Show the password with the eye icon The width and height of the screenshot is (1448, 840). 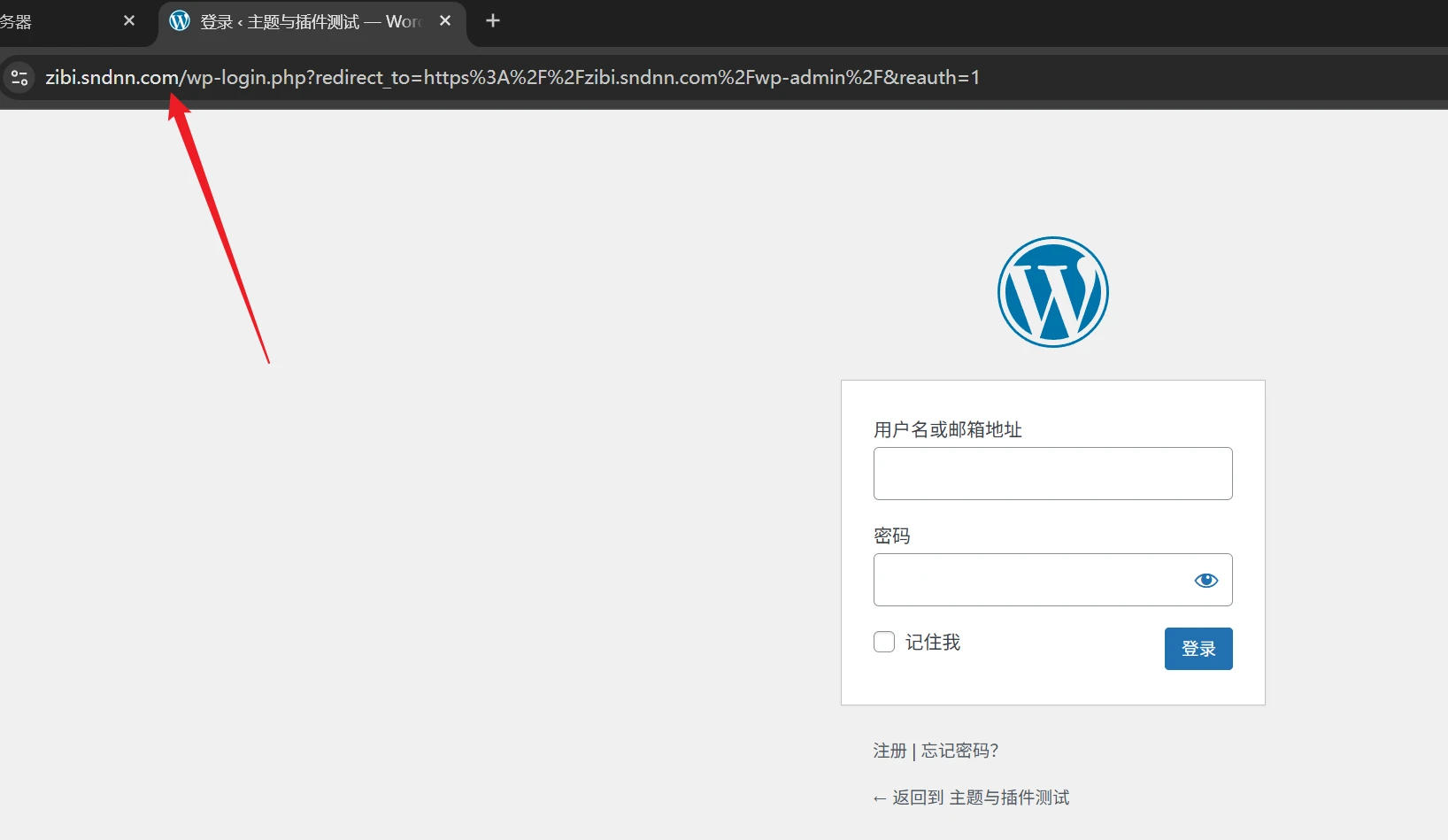click(x=1206, y=581)
